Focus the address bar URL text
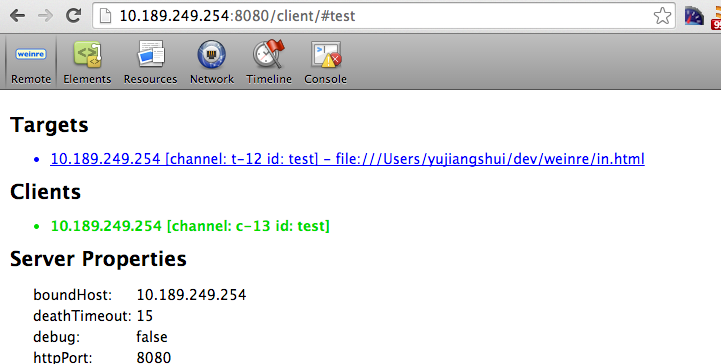This screenshot has width=721, height=364. point(237,16)
